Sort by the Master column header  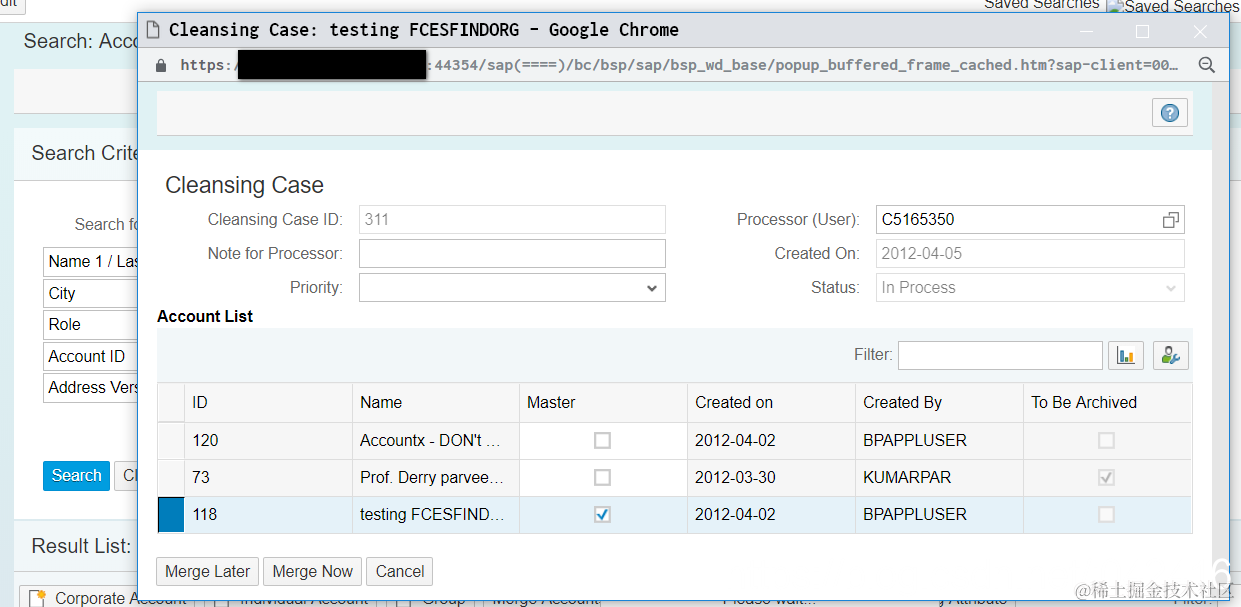604,402
